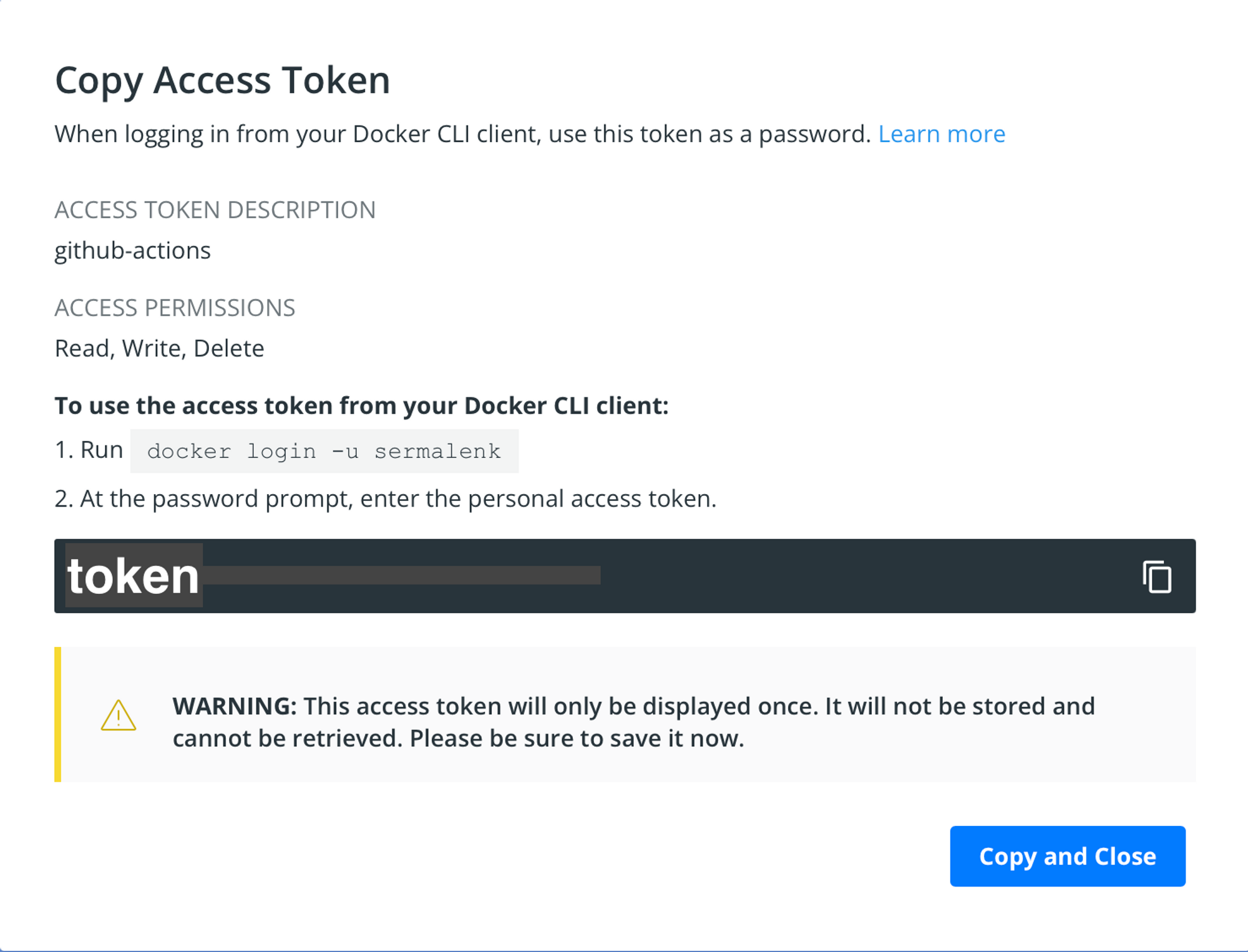1248x952 pixels.
Task: Click the ACCESS PERMISSIONS label
Action: pyautogui.click(x=175, y=308)
